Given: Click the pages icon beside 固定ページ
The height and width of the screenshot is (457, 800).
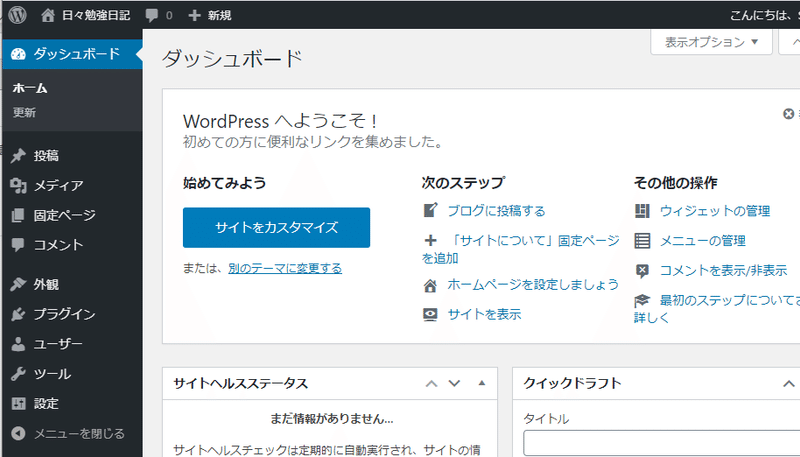Looking at the screenshot, I should click(18, 215).
